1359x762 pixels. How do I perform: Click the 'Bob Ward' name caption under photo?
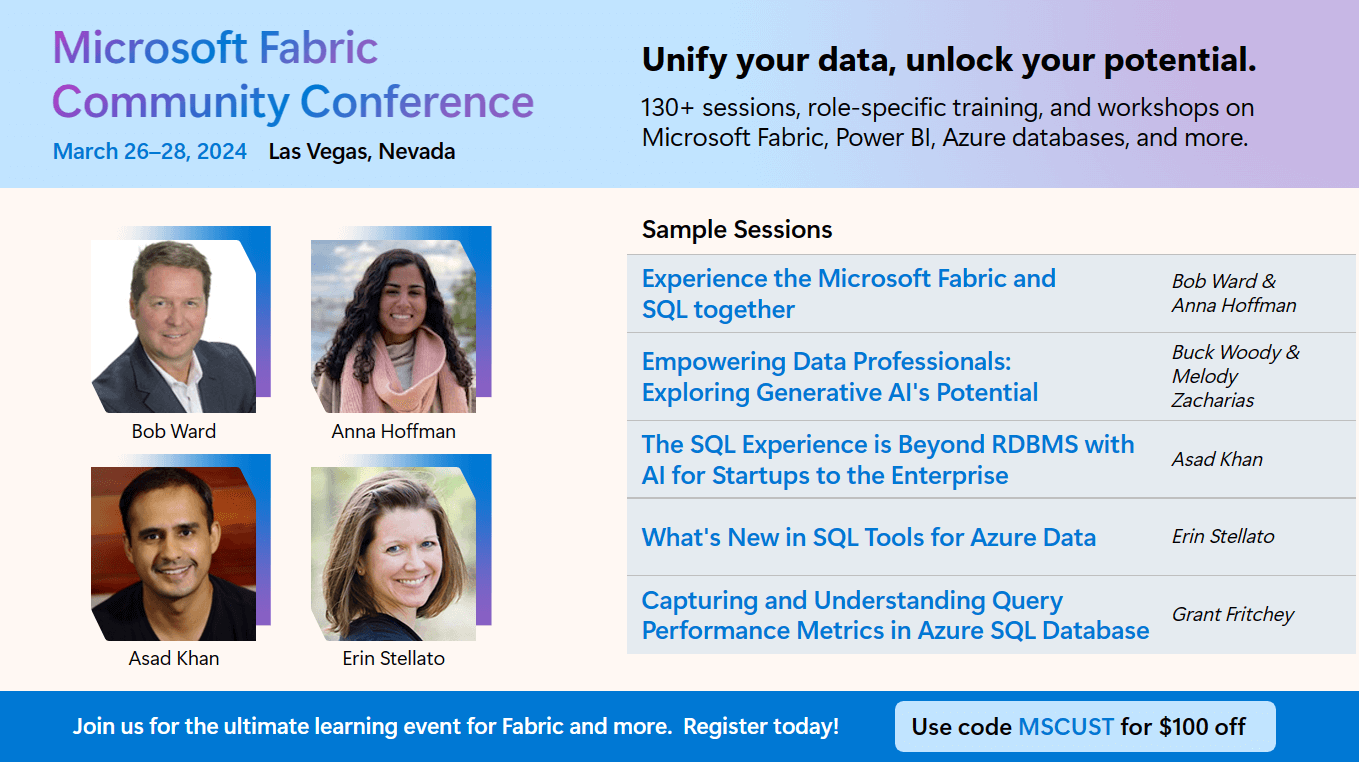[x=173, y=431]
